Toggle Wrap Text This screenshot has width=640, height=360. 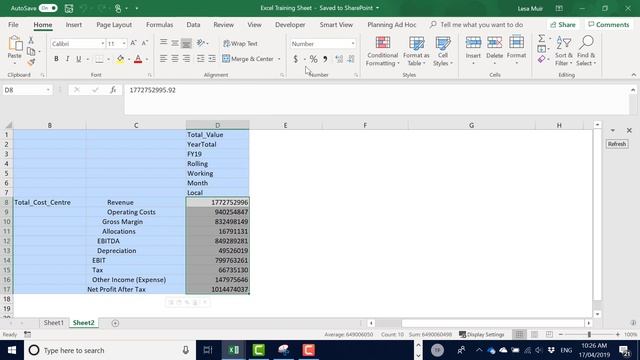[240, 43]
